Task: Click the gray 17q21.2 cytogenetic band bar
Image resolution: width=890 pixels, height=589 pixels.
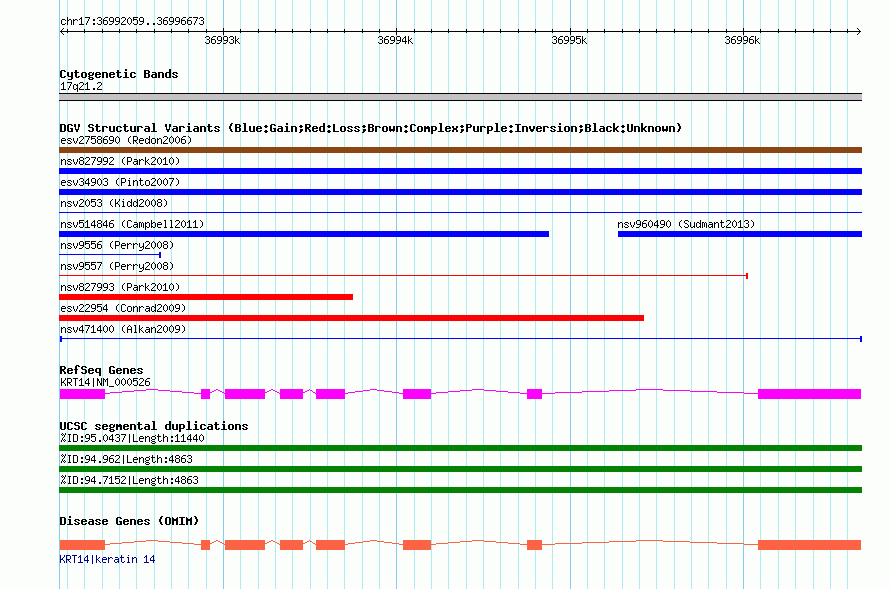Action: click(460, 97)
